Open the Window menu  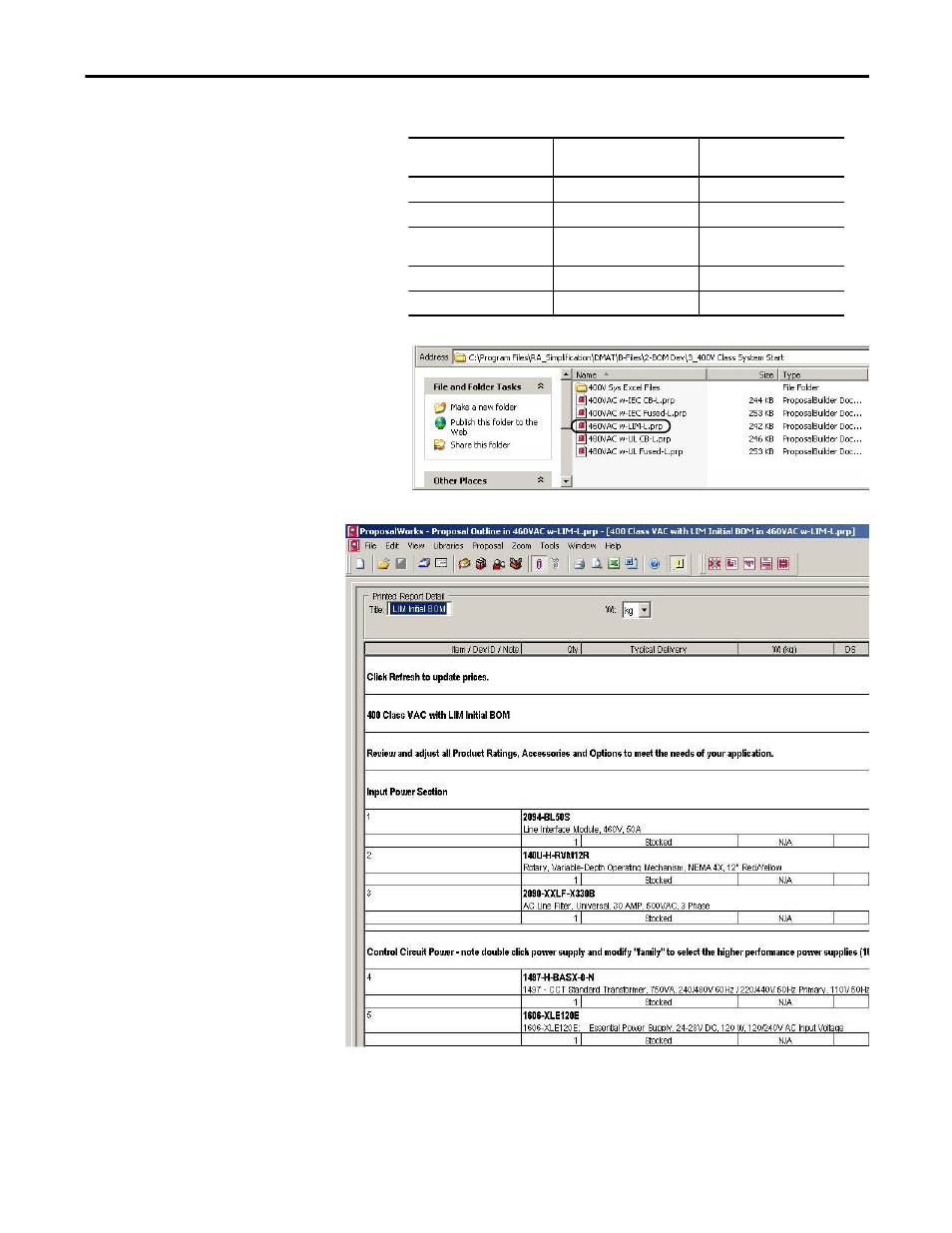[x=582, y=546]
